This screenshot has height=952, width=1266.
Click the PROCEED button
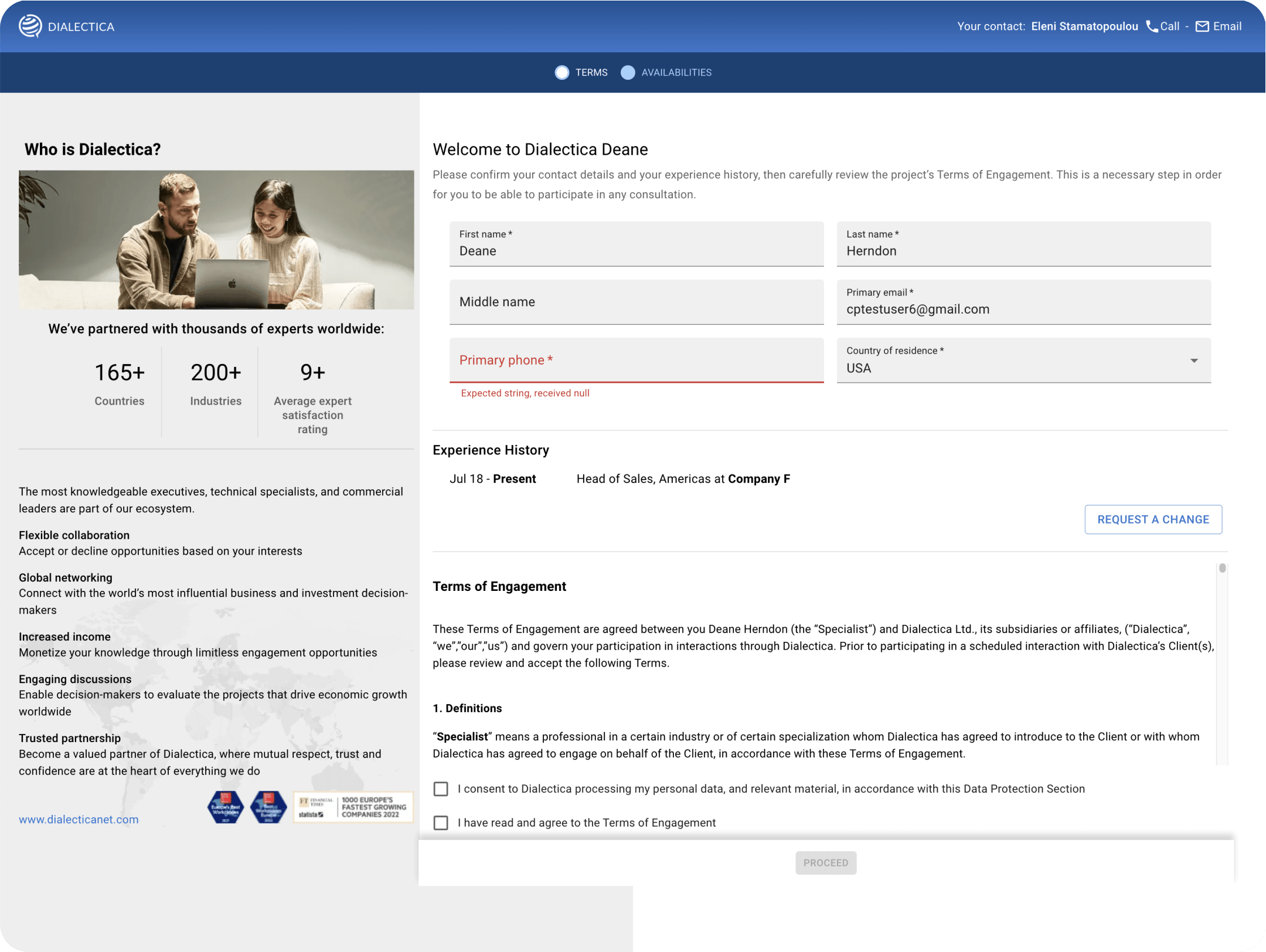coord(825,863)
